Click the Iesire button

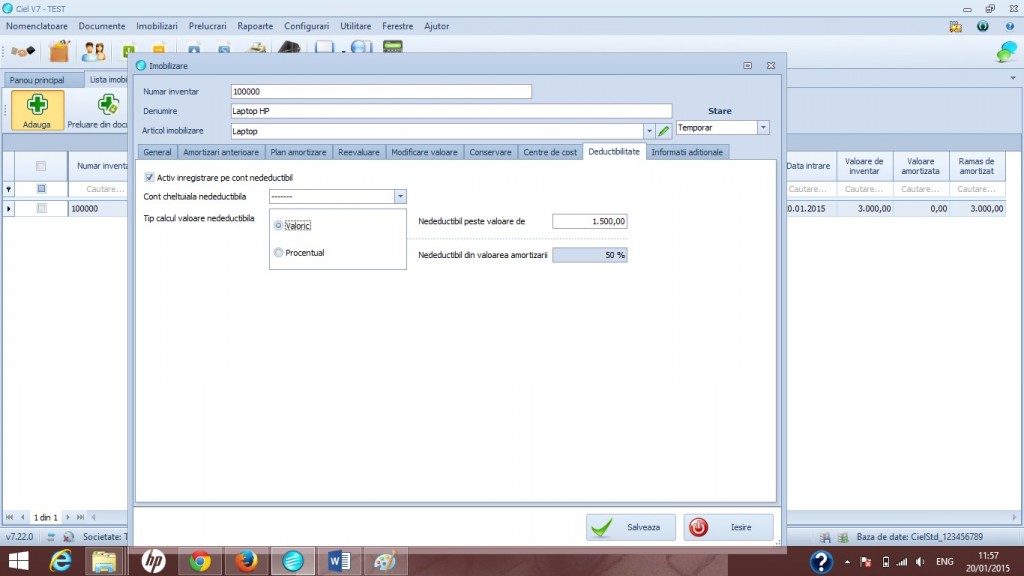728,527
